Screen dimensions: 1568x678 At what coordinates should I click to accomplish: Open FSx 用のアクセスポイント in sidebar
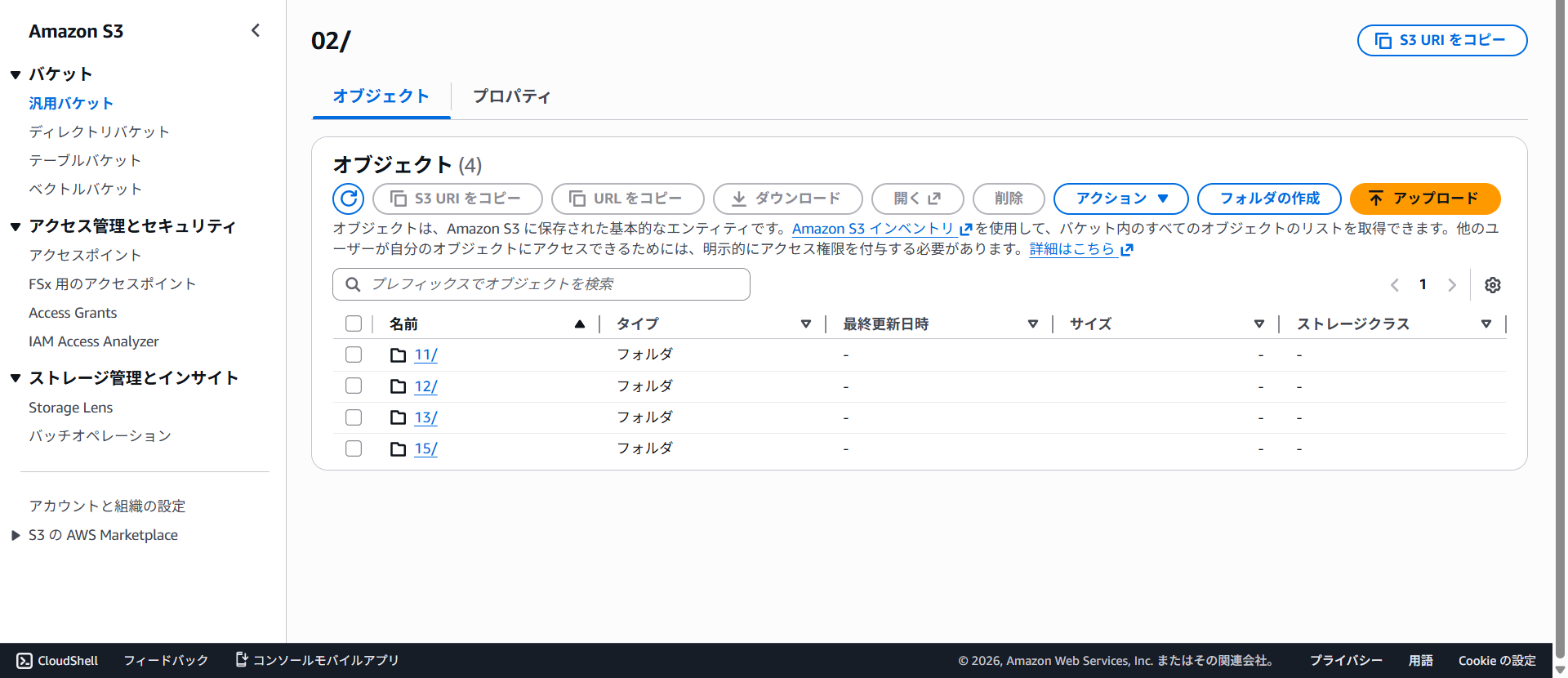112,284
